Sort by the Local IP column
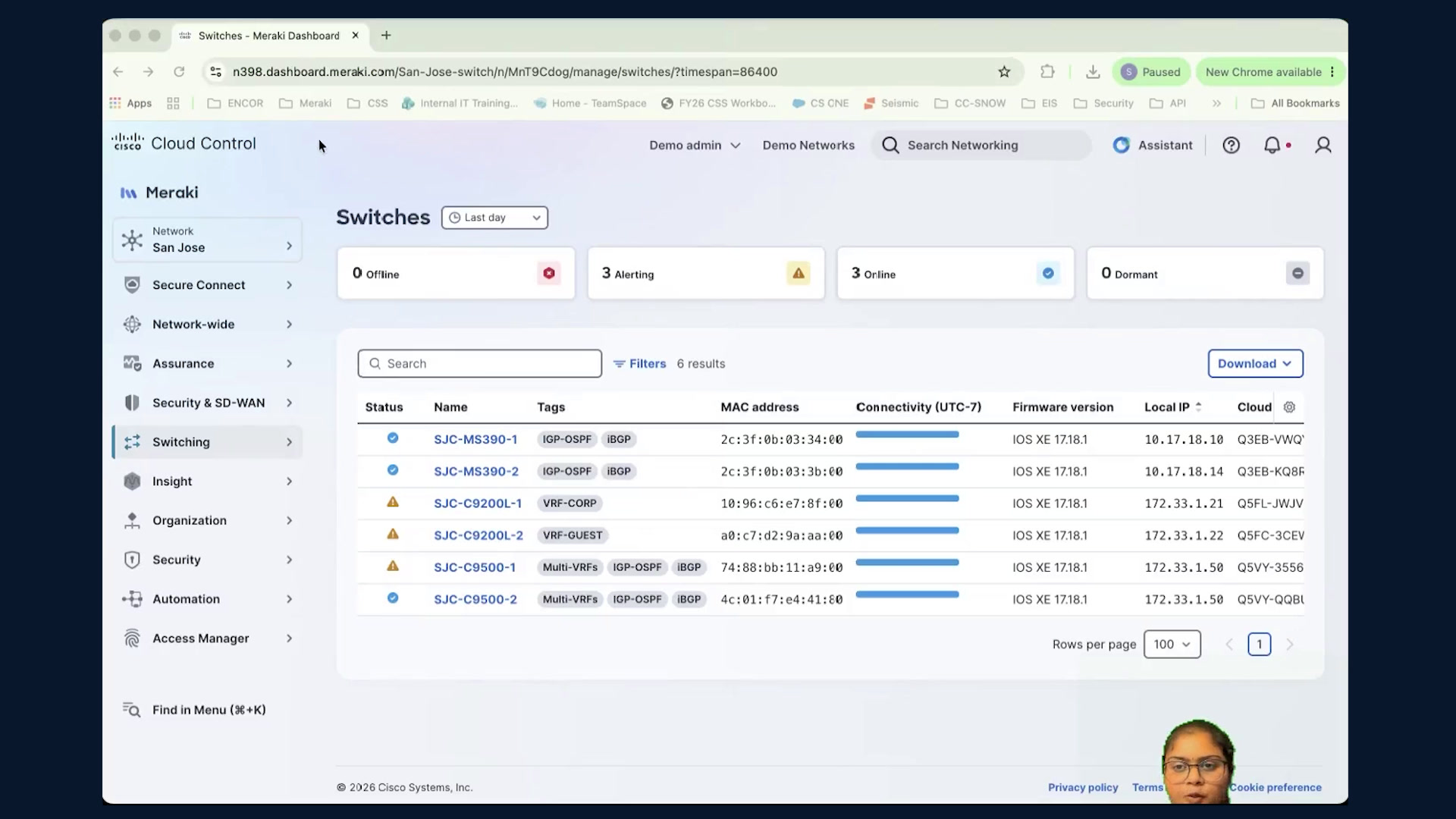 1173,407
